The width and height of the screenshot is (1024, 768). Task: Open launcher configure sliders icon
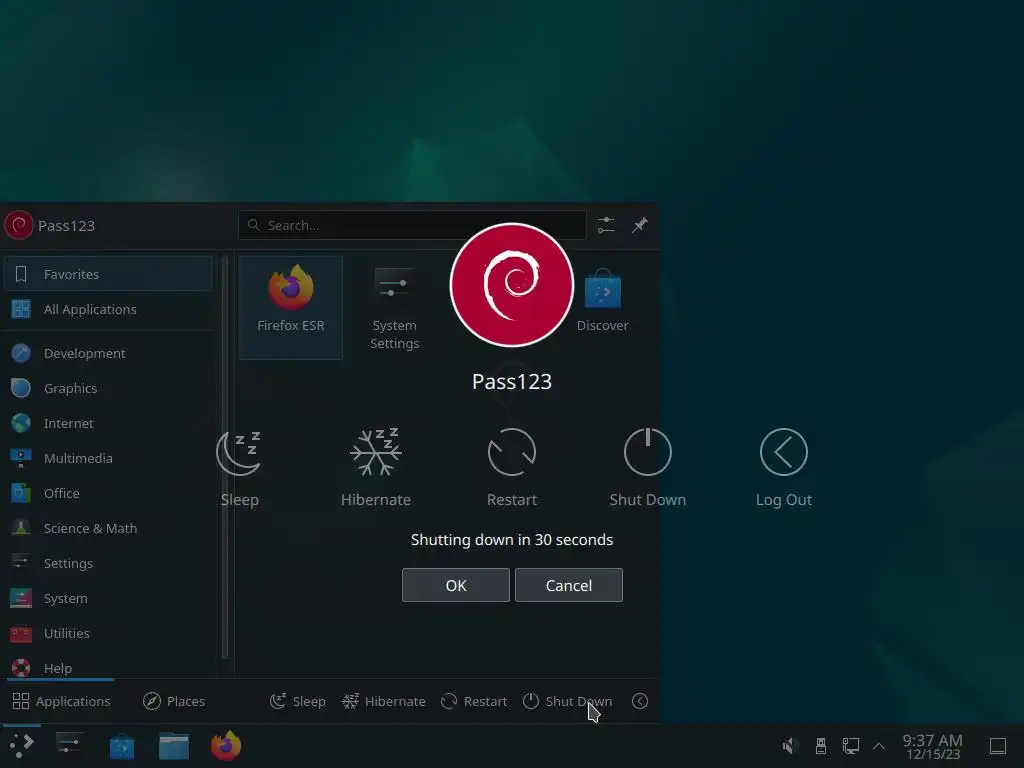606,225
